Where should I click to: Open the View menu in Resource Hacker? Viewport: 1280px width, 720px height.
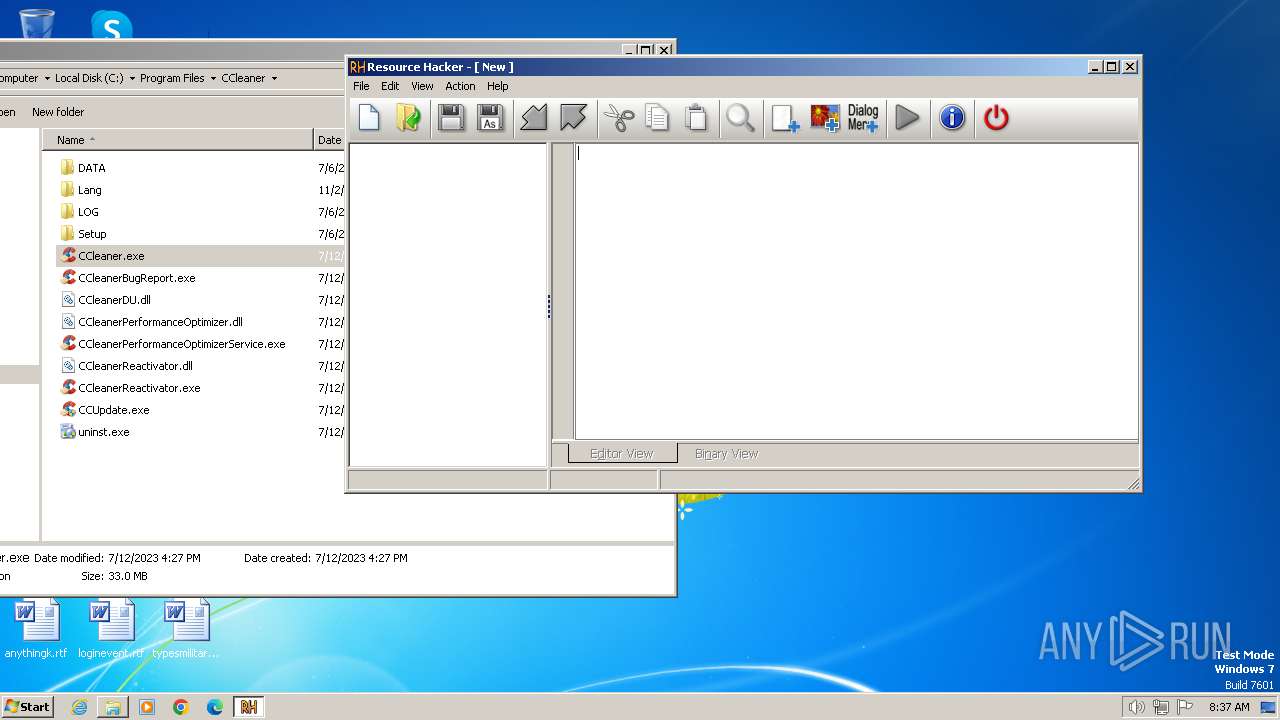tap(422, 86)
